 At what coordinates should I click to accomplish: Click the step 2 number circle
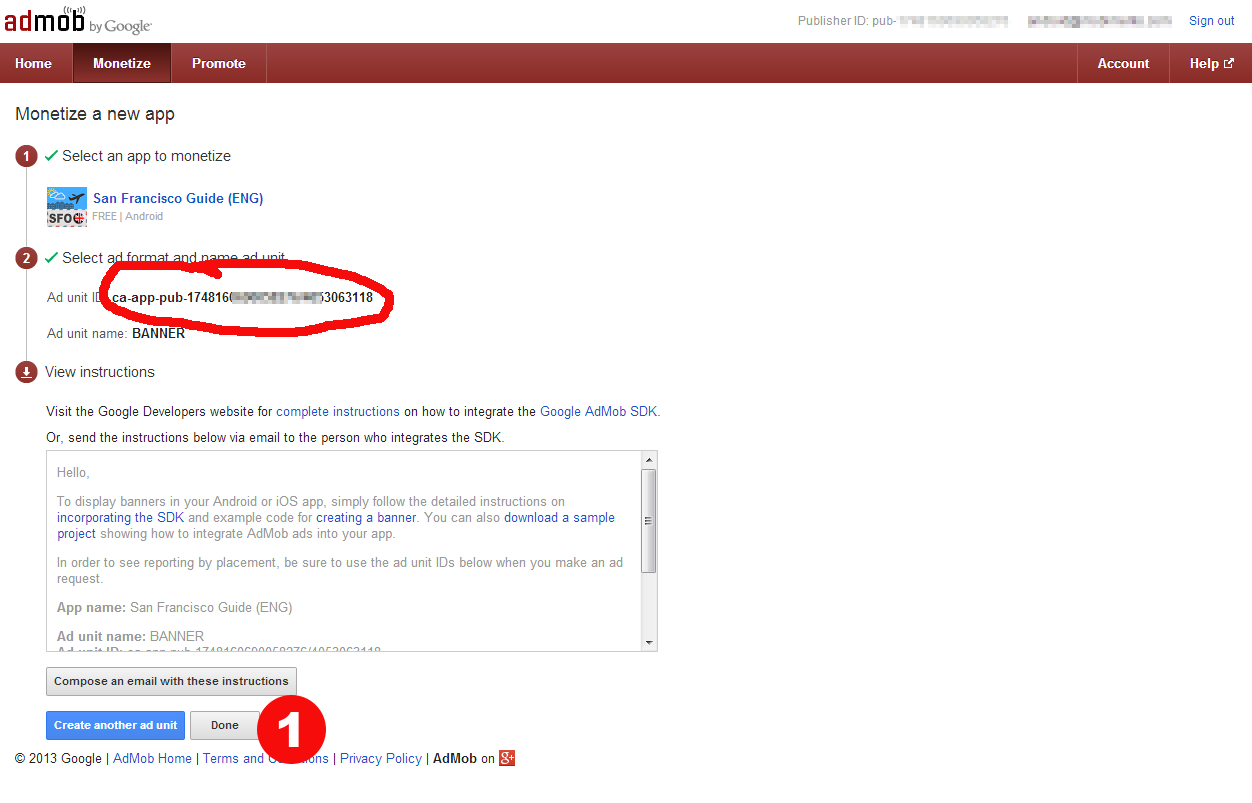coord(26,258)
